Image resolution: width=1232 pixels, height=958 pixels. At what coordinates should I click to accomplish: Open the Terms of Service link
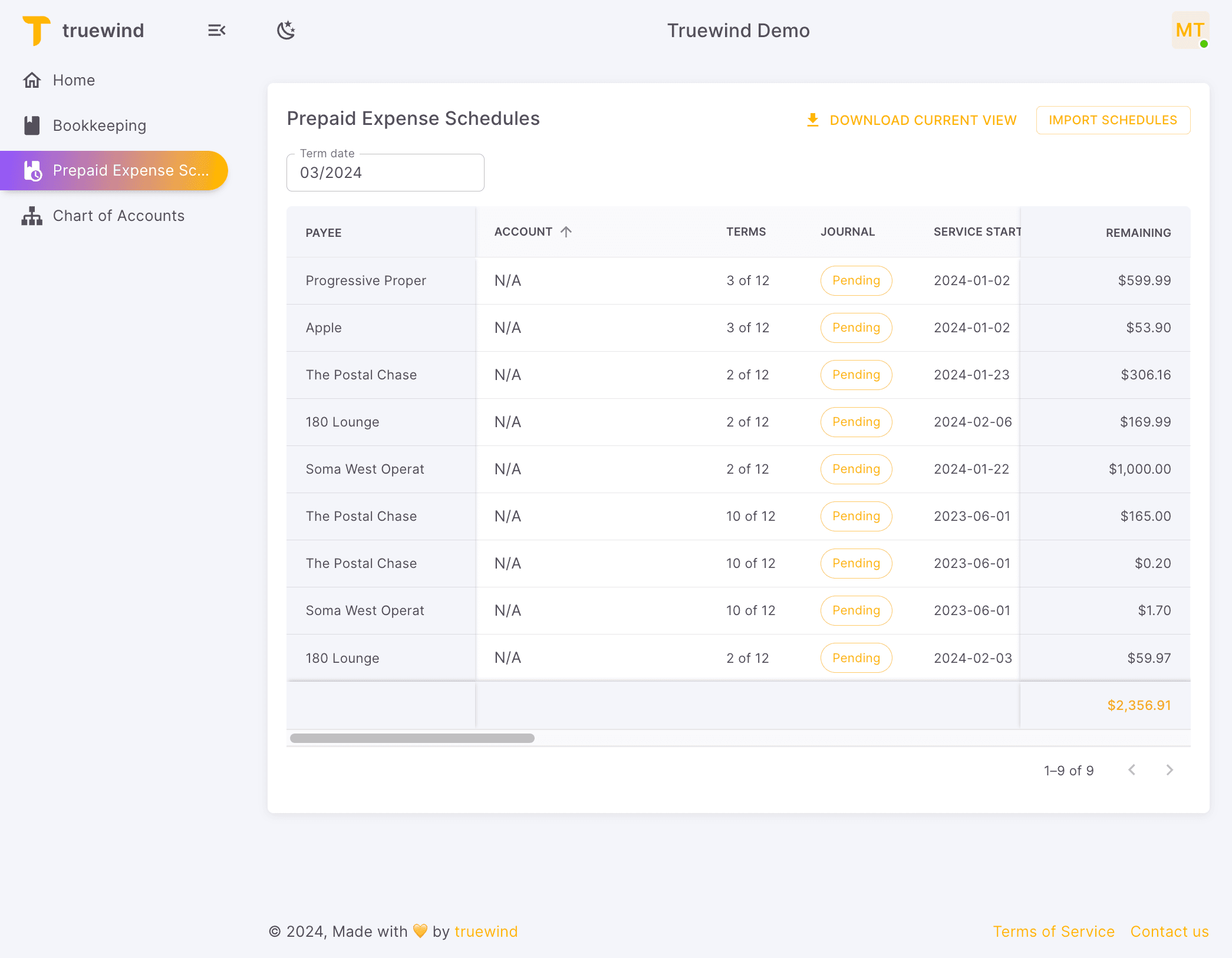click(x=1054, y=931)
